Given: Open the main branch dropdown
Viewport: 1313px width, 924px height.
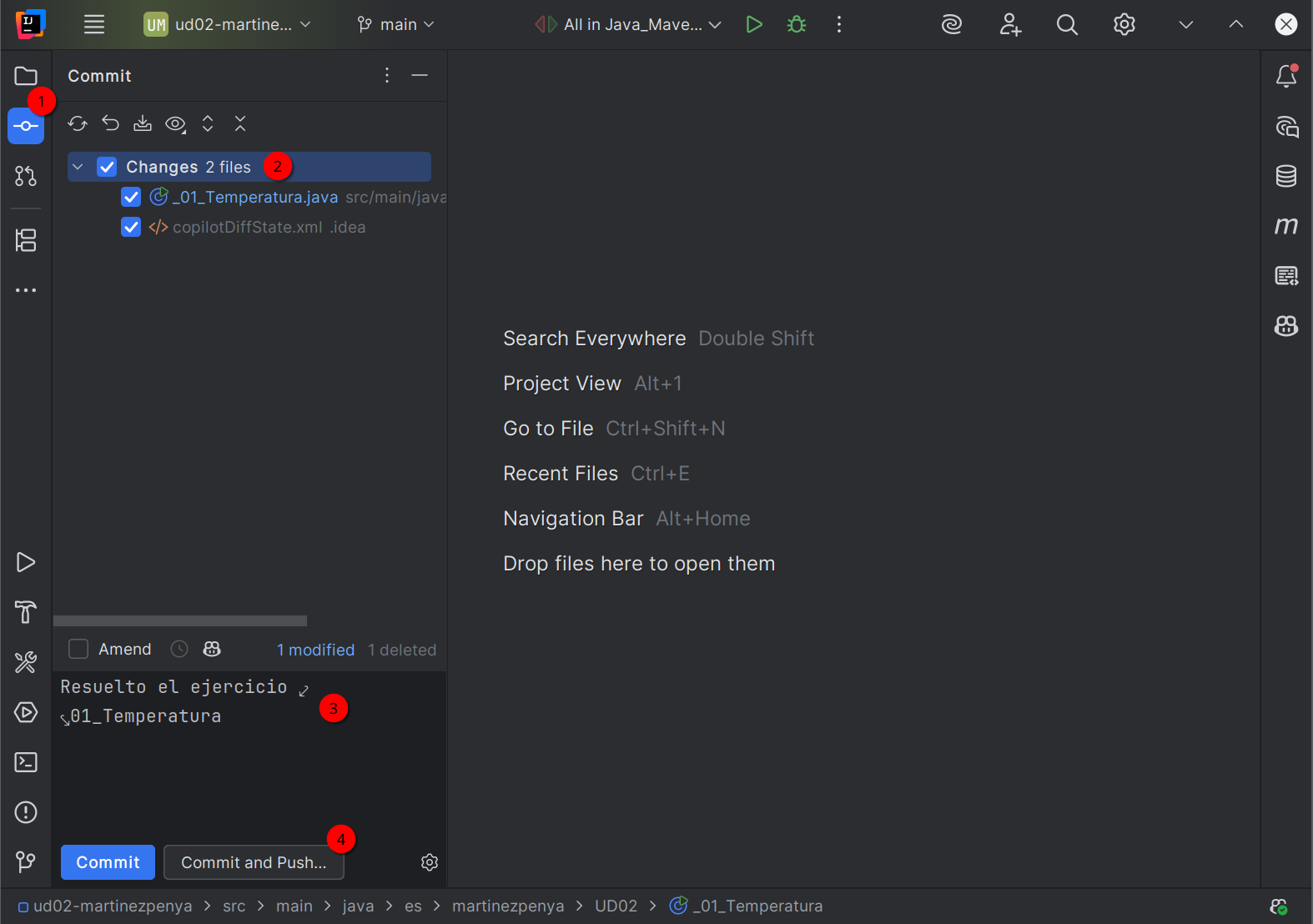Looking at the screenshot, I should tap(396, 24).
